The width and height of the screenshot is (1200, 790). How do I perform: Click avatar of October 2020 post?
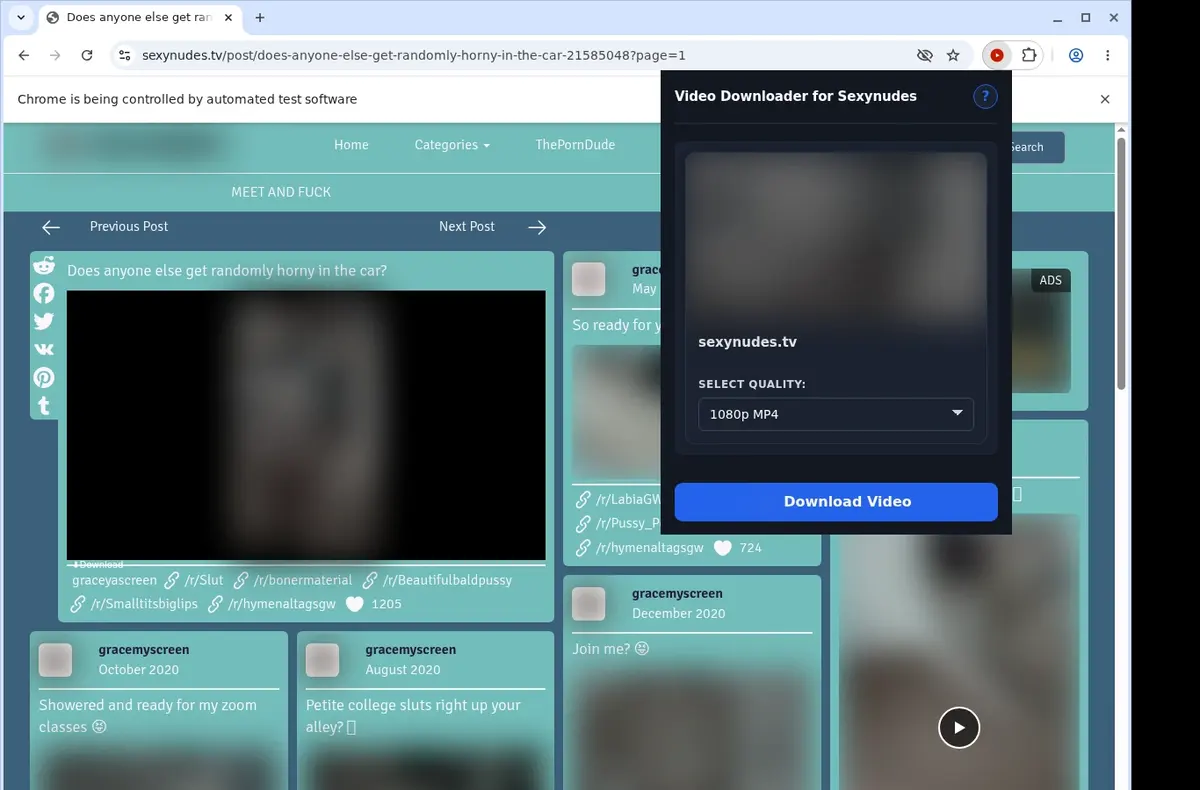pos(55,660)
